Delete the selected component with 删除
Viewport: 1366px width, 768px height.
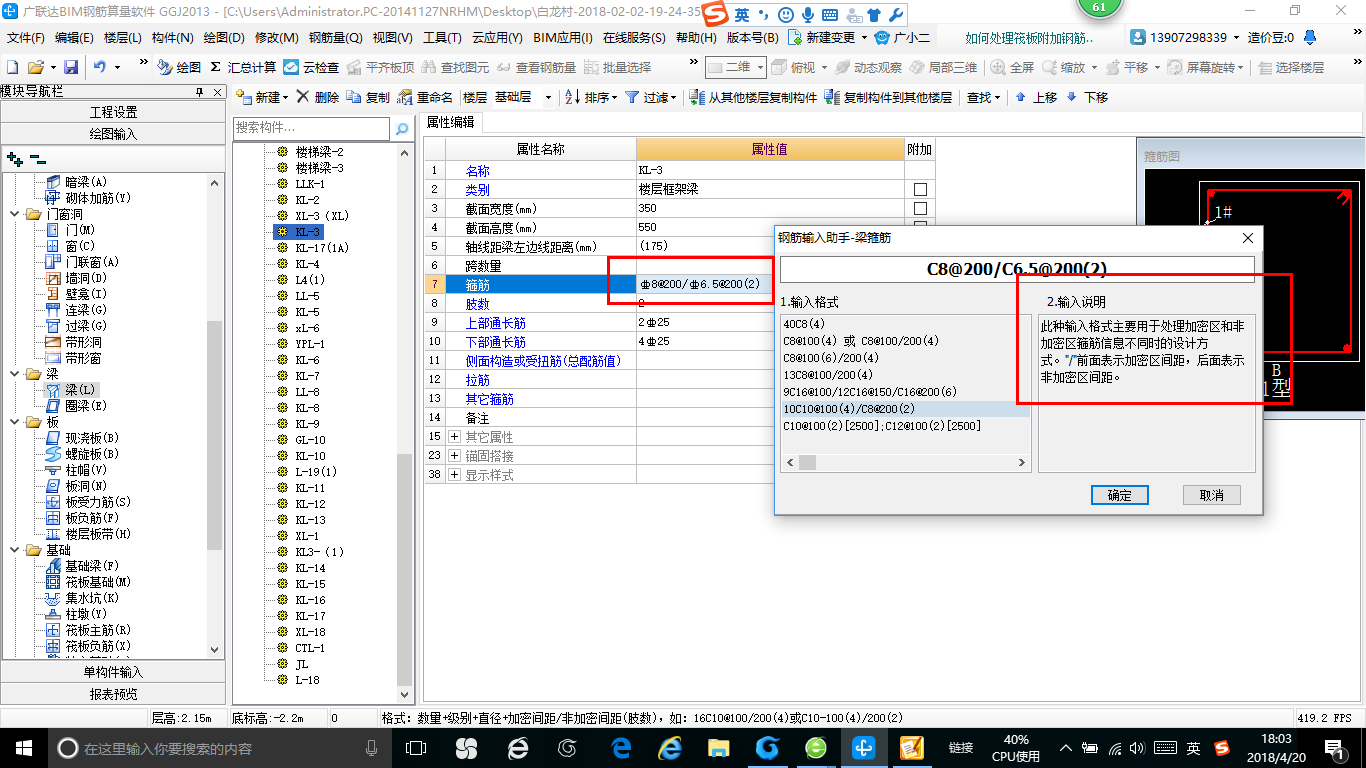[x=317, y=97]
